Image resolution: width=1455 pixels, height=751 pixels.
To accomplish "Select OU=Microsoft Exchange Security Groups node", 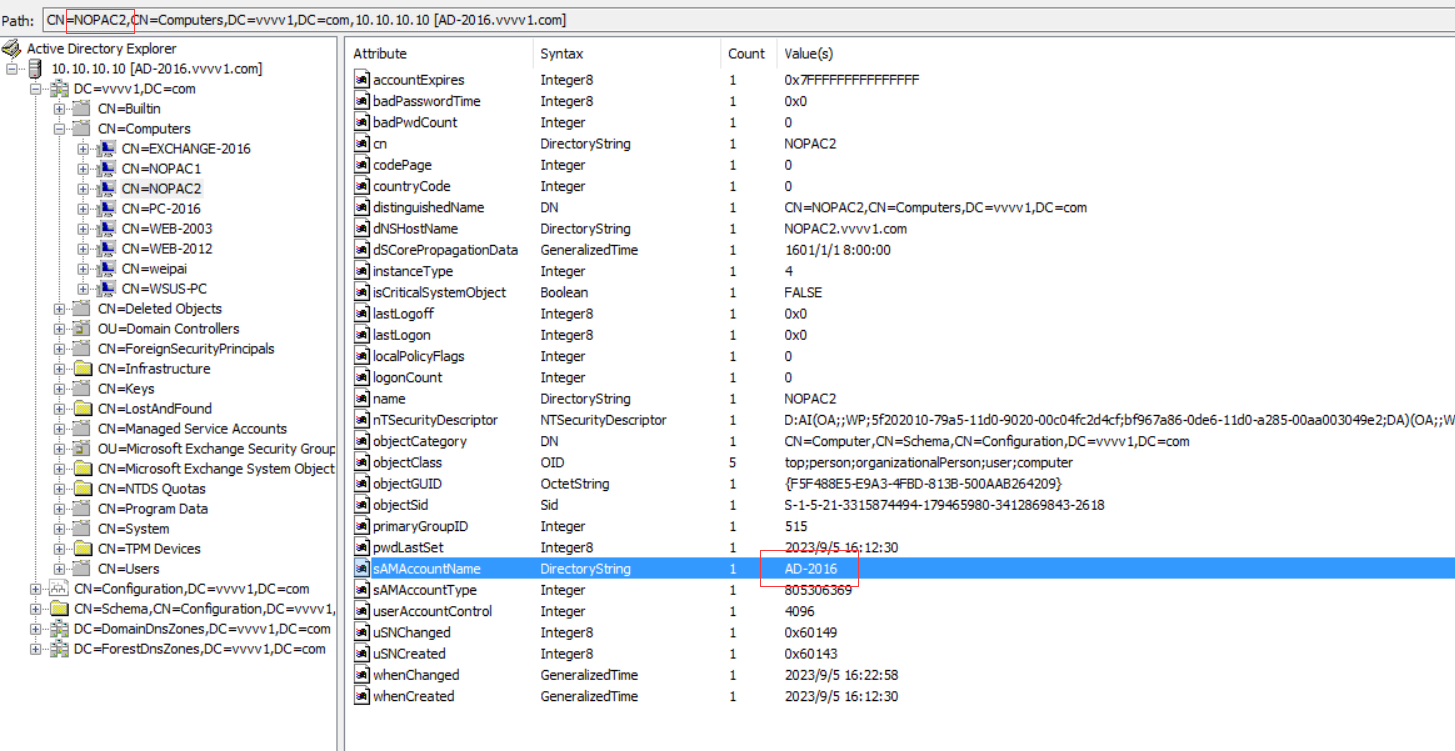I will (216, 449).
